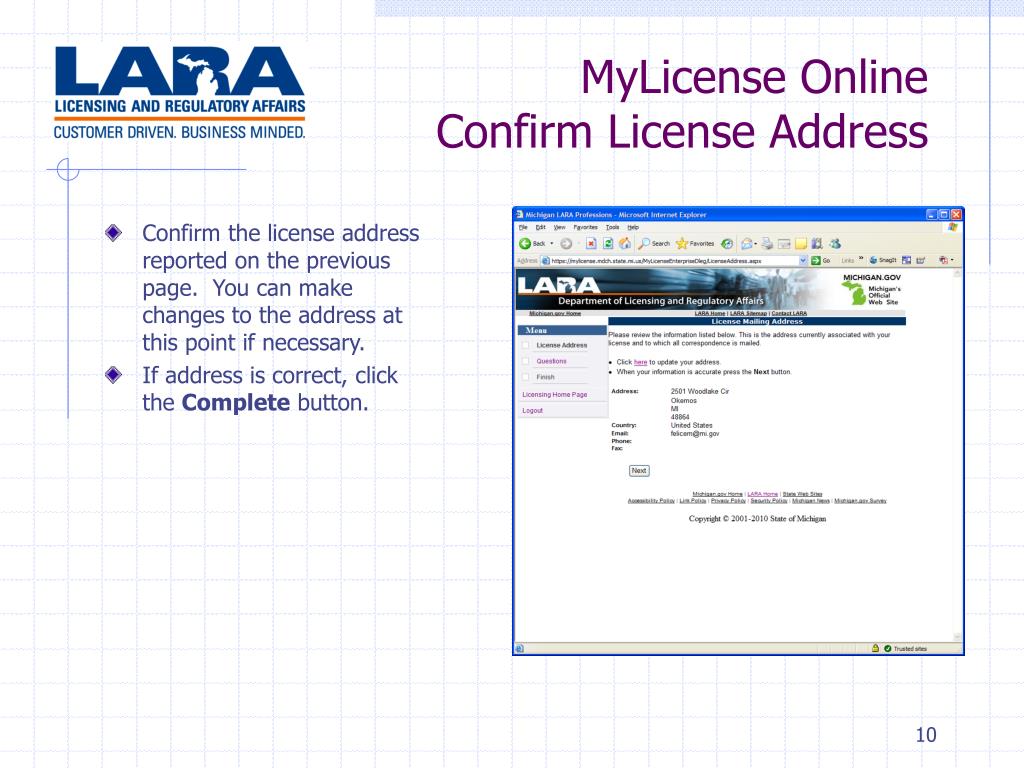This screenshot has width=1024, height=768.
Task: Tick the Finish menu checkbox
Action: click(526, 377)
